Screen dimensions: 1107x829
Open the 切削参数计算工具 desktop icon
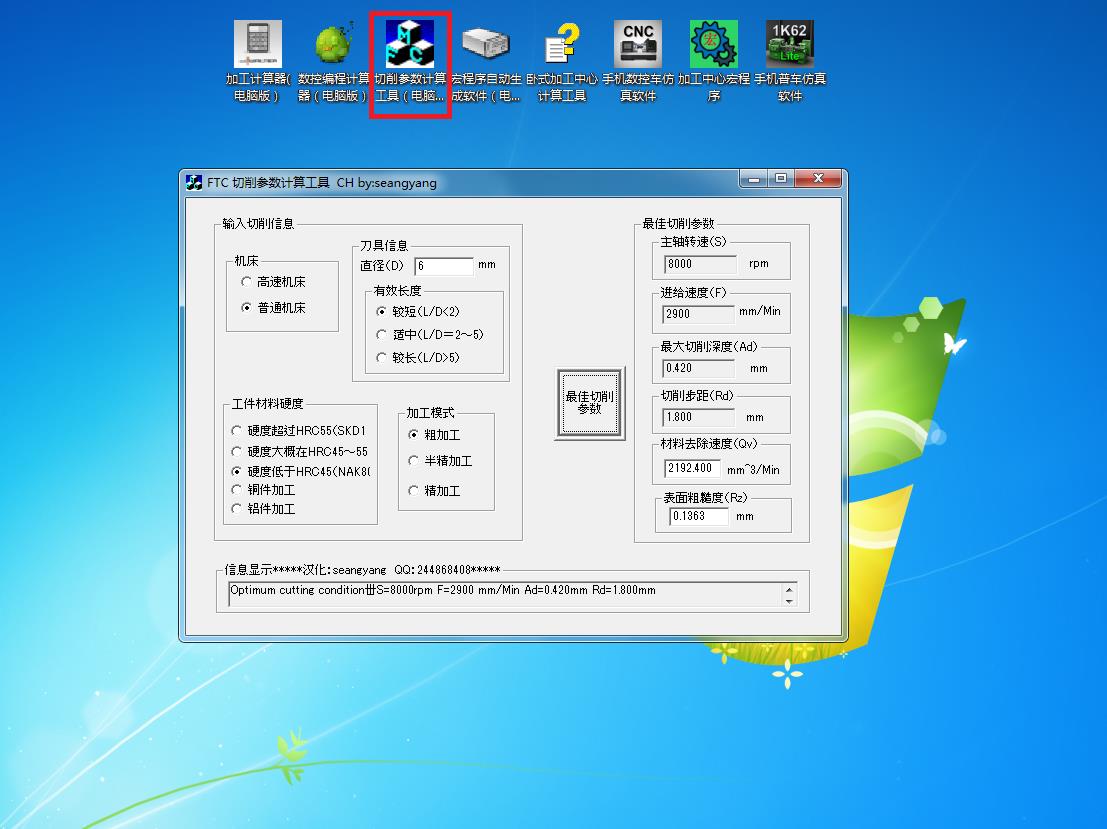coord(410,61)
